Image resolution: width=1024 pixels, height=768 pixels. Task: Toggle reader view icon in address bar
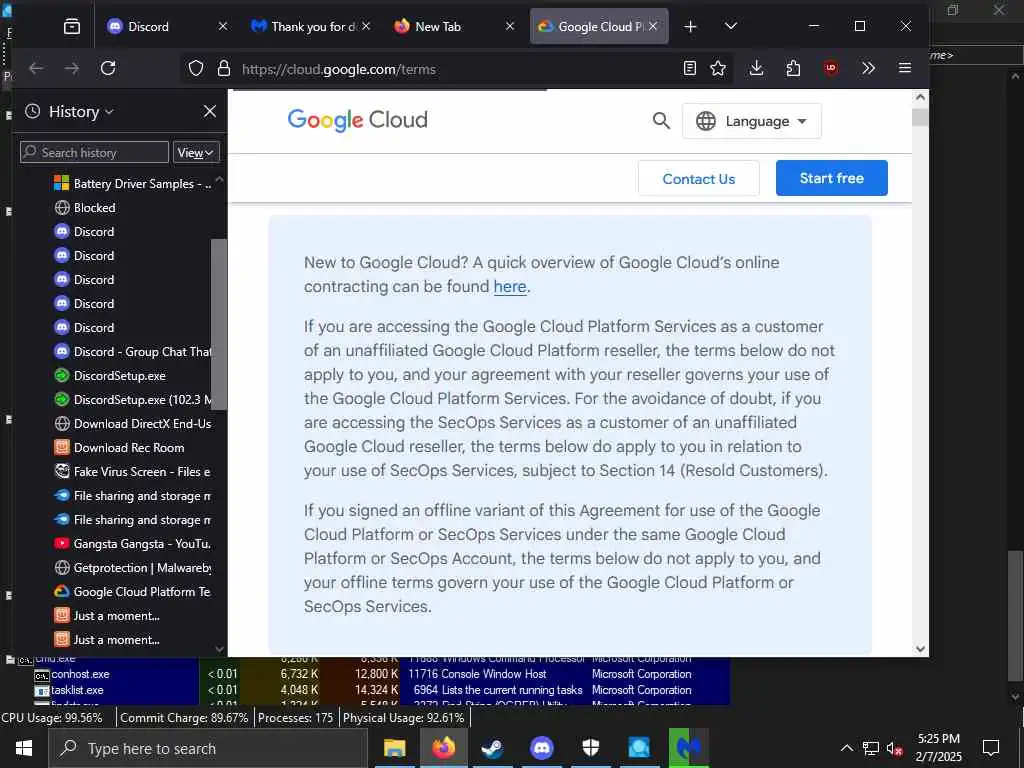690,68
